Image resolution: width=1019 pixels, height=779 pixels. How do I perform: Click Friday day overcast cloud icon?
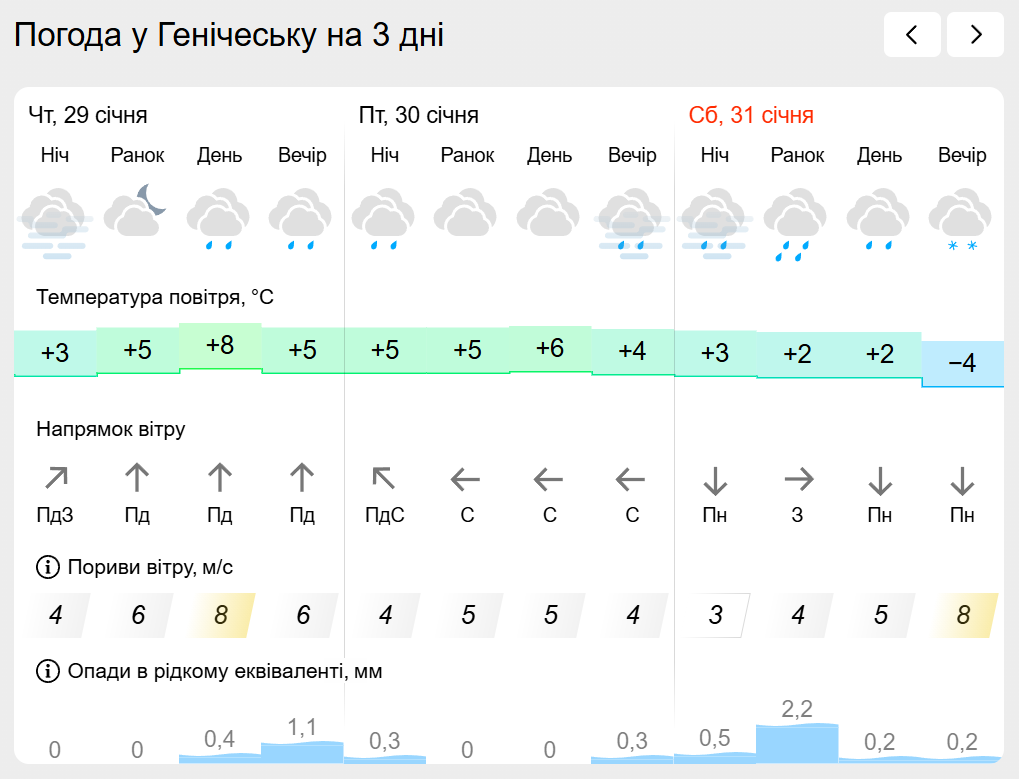pos(549,213)
